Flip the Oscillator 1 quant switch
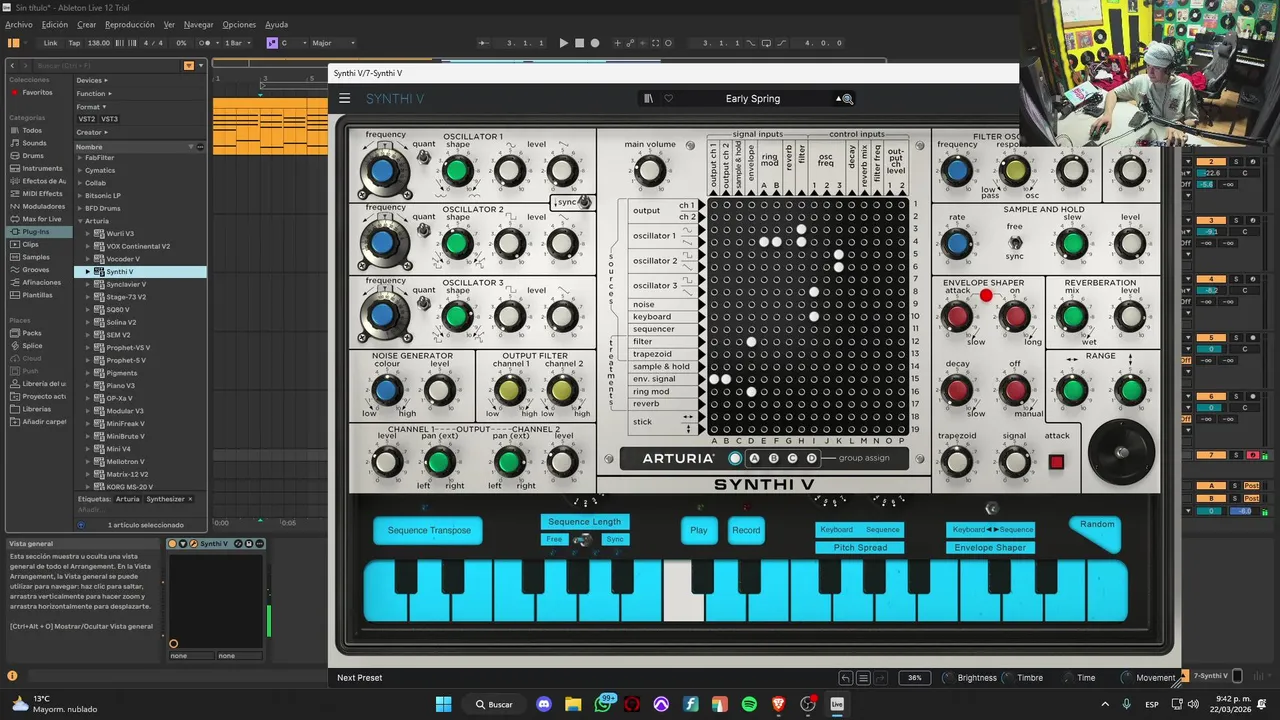The image size is (1280, 720). pyautogui.click(x=424, y=157)
